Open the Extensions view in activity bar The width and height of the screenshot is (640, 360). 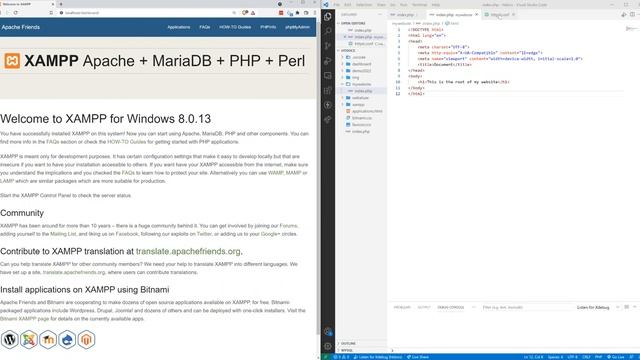click(x=328, y=90)
